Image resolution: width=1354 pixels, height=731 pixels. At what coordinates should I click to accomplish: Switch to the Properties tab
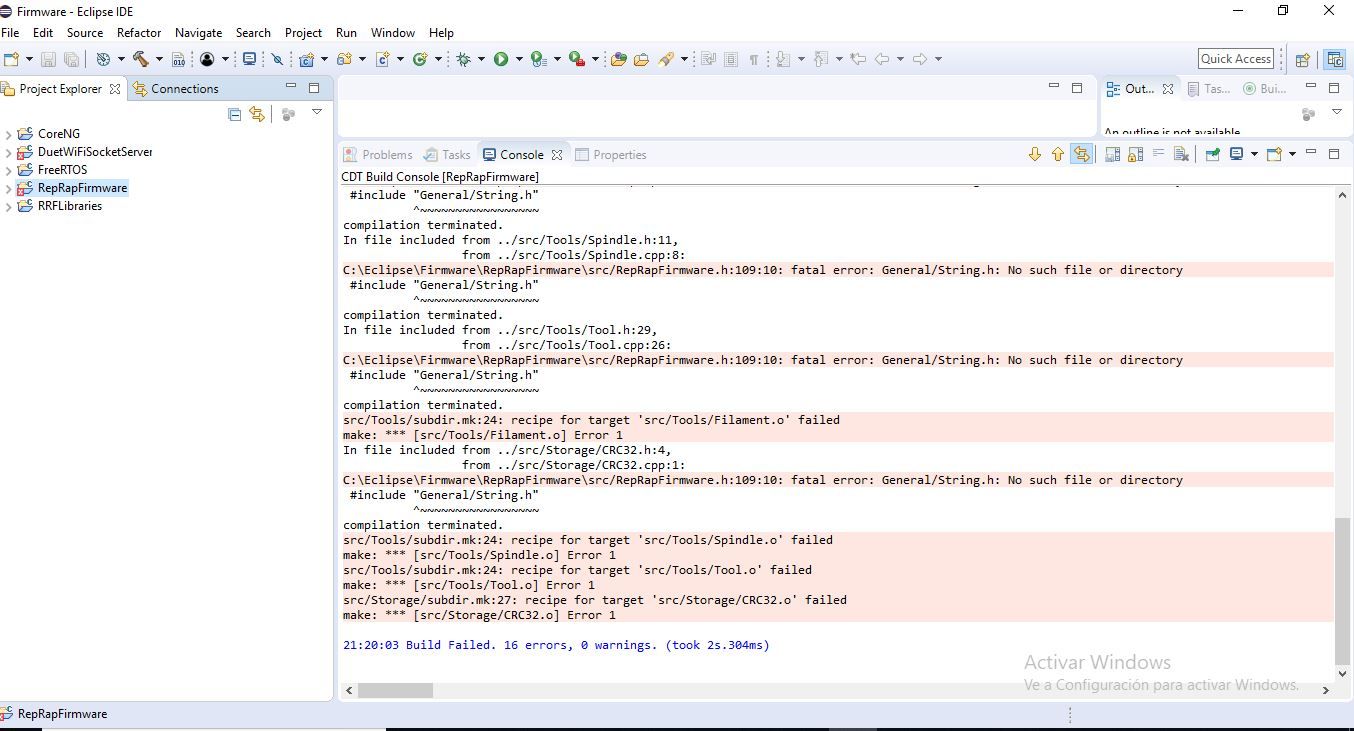point(611,155)
